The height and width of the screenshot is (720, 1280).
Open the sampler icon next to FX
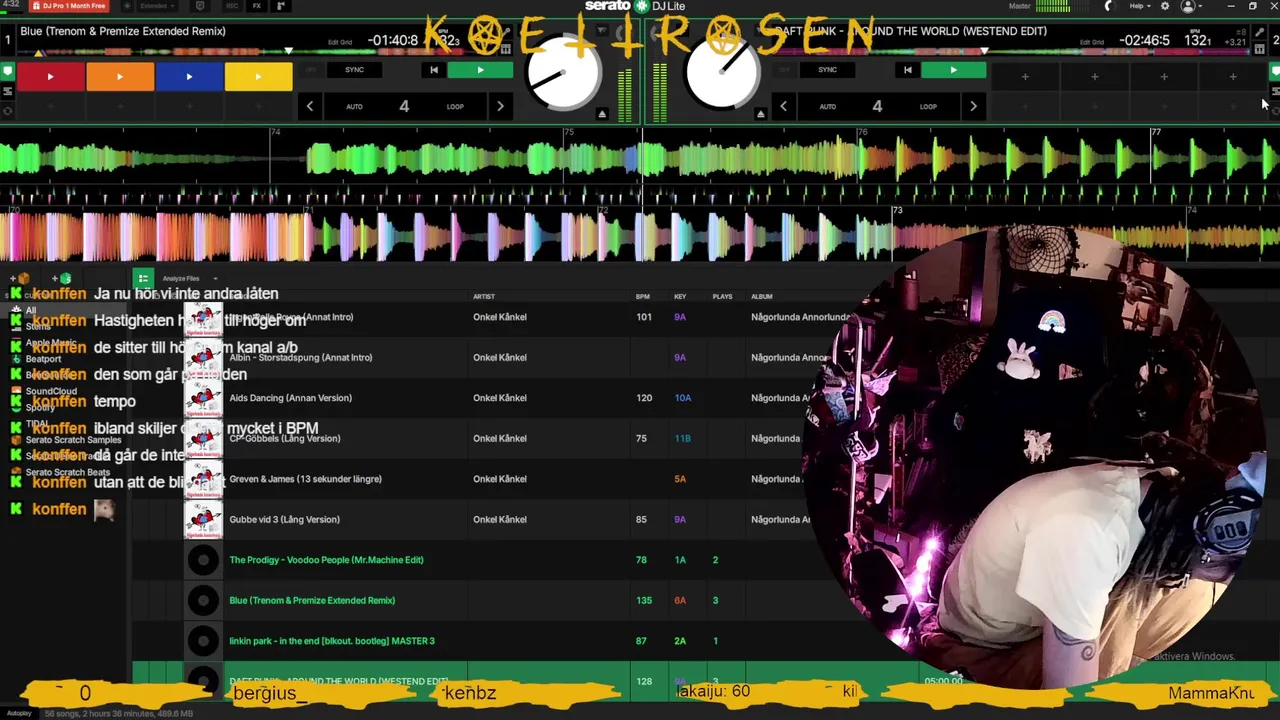279,6
